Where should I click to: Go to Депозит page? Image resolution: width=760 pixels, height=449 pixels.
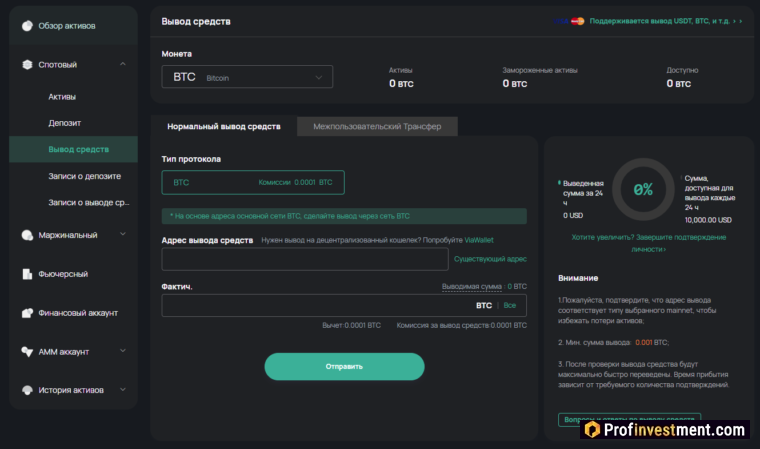[x=64, y=123]
